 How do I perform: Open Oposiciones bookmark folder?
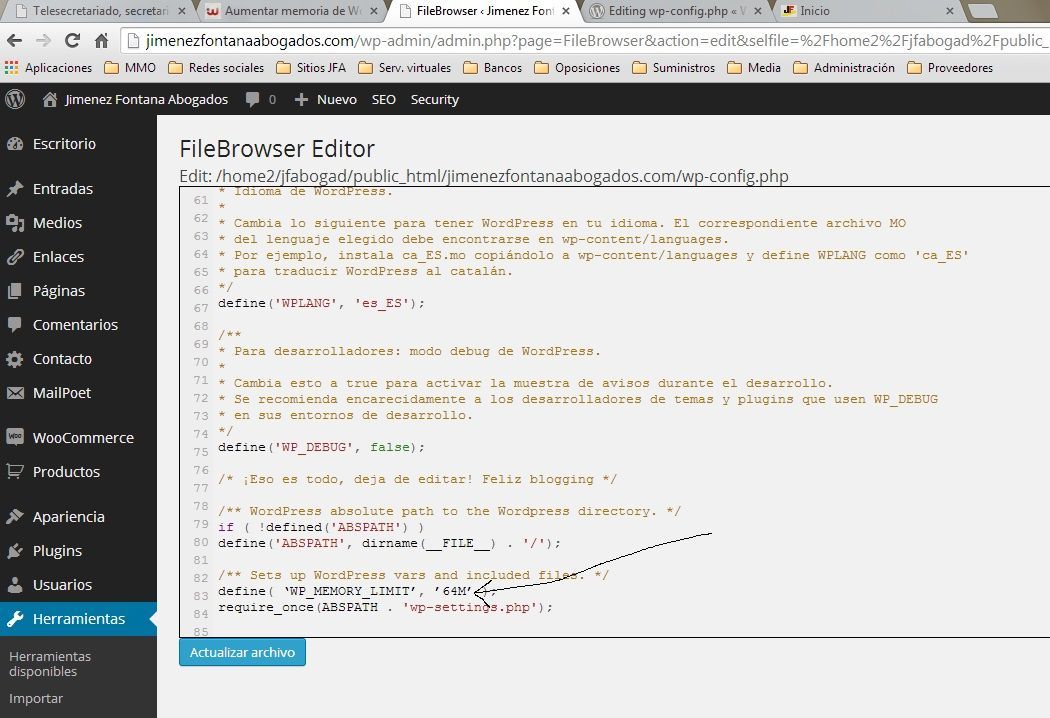point(577,68)
